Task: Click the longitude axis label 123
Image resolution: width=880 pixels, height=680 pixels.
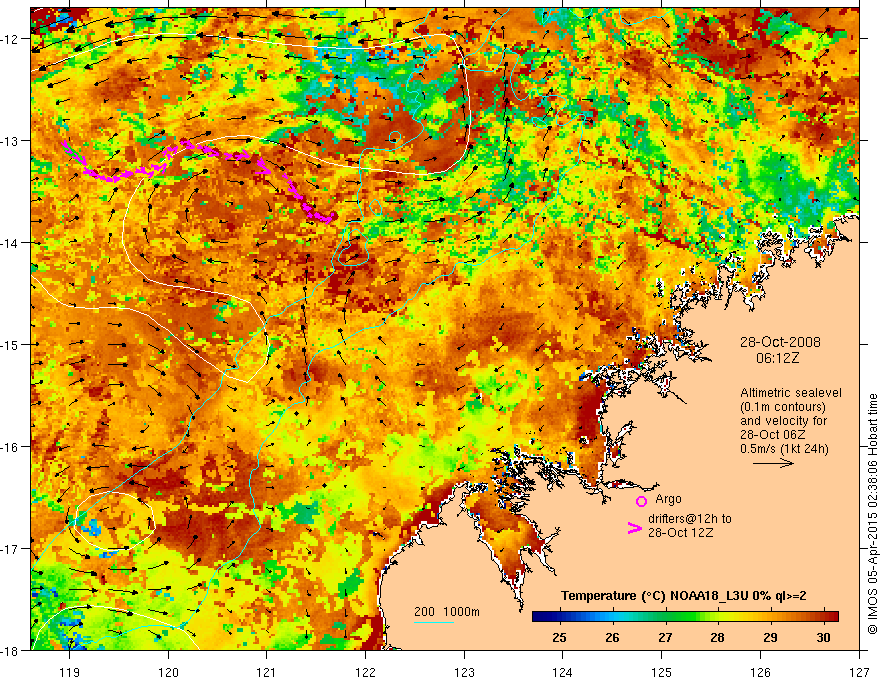Action: click(464, 672)
